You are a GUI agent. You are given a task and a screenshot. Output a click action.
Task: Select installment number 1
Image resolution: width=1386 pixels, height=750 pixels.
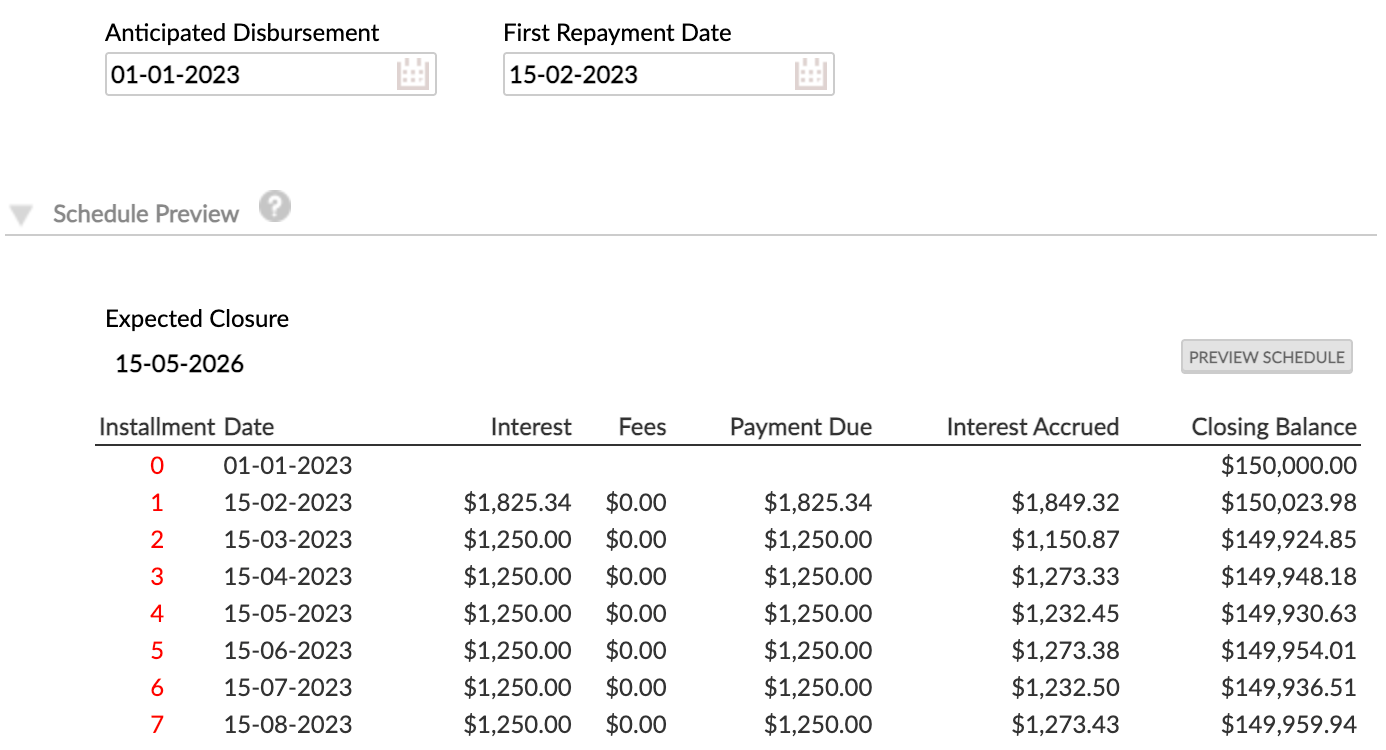[x=157, y=502]
